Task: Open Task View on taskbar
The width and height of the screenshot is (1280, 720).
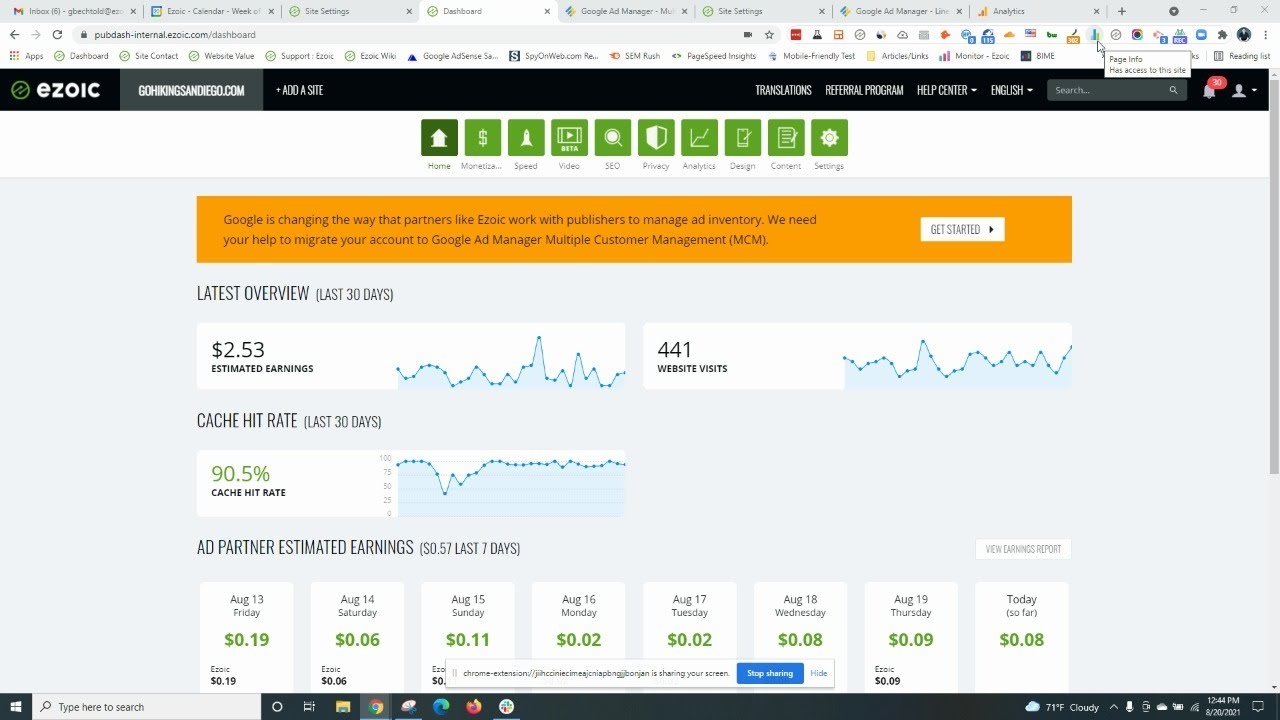Action: [310, 707]
